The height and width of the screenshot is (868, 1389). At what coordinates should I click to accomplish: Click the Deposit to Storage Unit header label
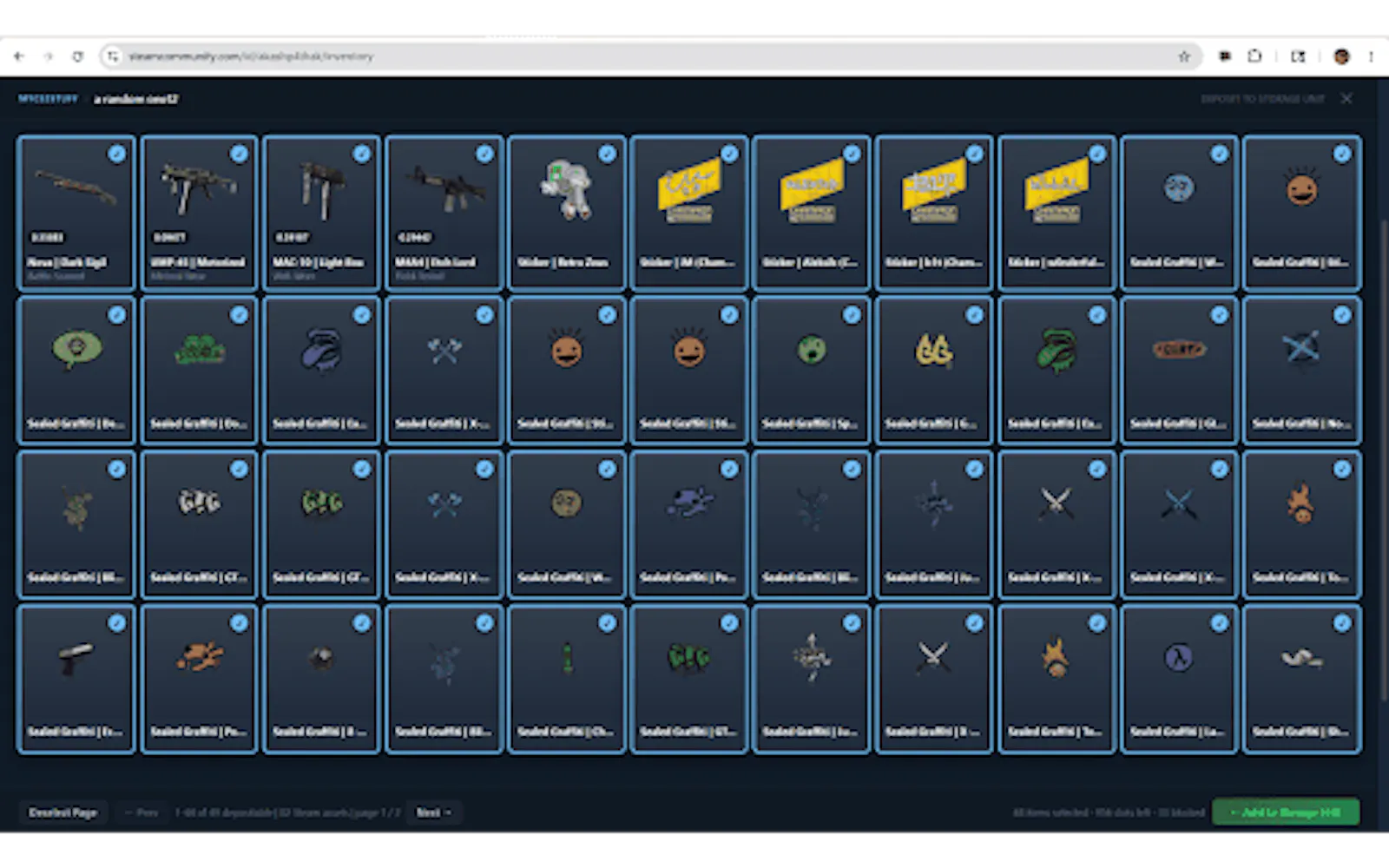click(1263, 99)
